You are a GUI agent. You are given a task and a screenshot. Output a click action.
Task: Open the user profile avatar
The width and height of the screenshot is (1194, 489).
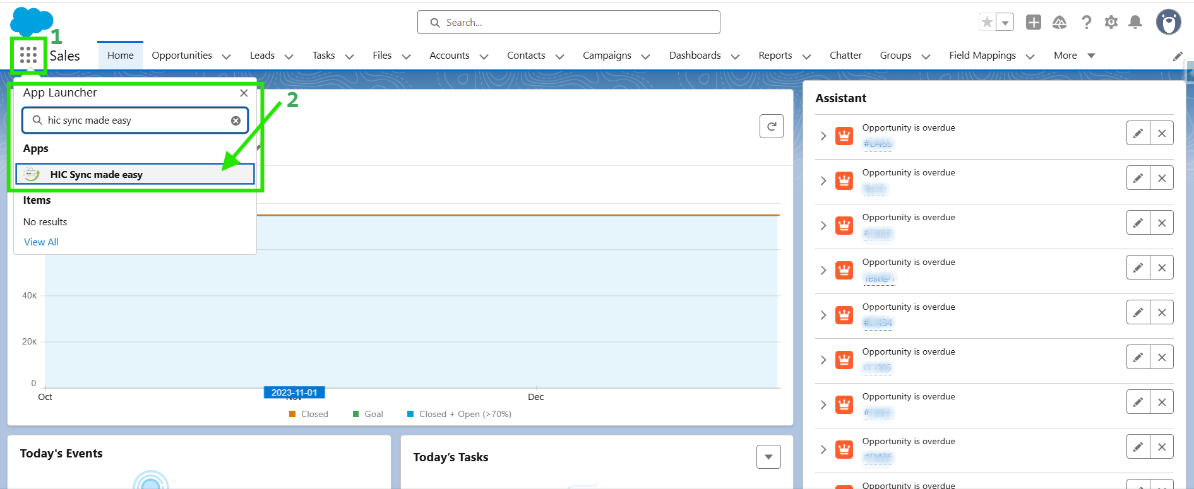click(1168, 22)
